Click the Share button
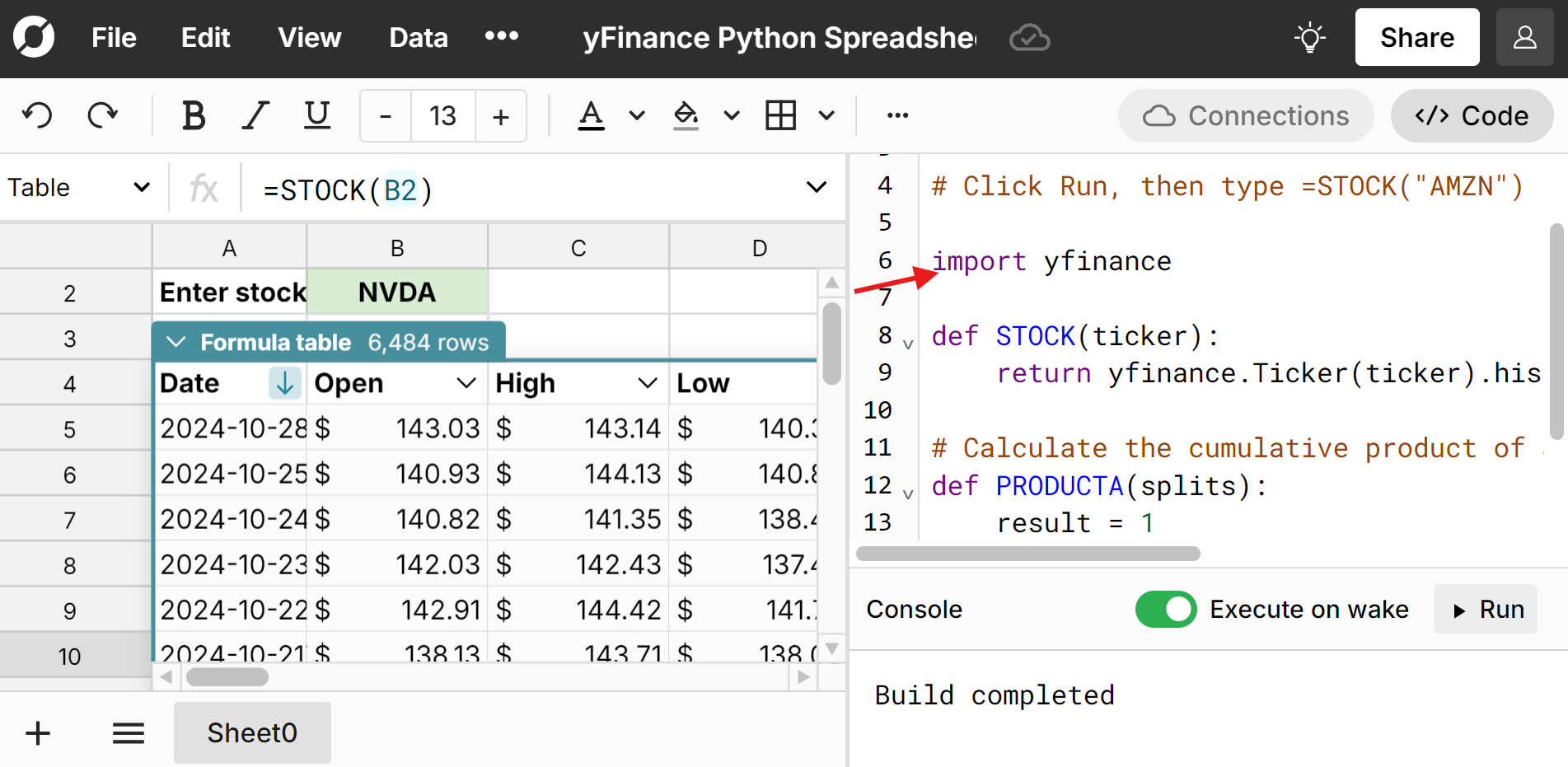The height and width of the screenshot is (767, 1568). tap(1416, 37)
